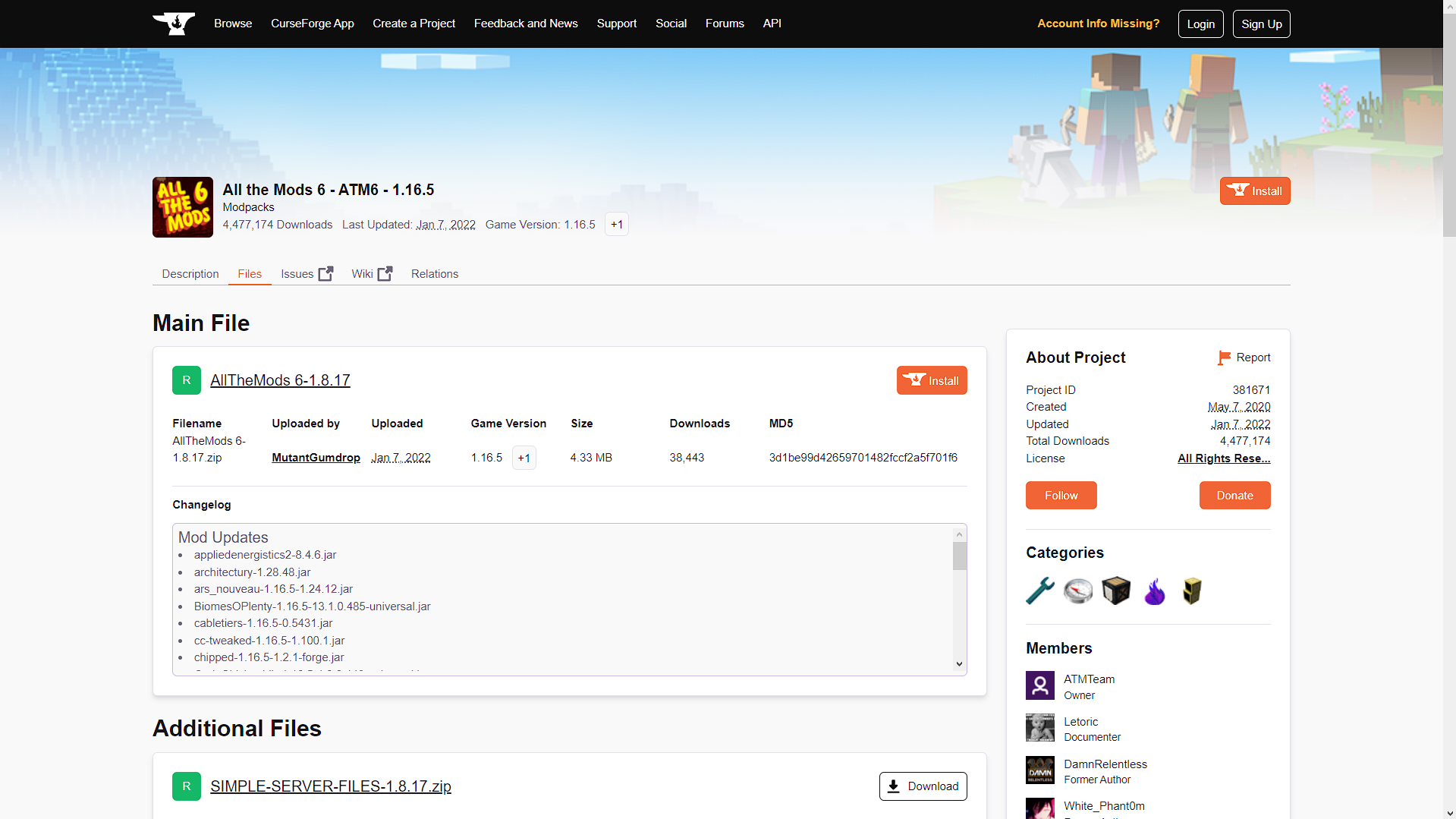Screen dimensions: 1456x819
Task: Click the CurseForge anvil logo
Action: point(174,24)
